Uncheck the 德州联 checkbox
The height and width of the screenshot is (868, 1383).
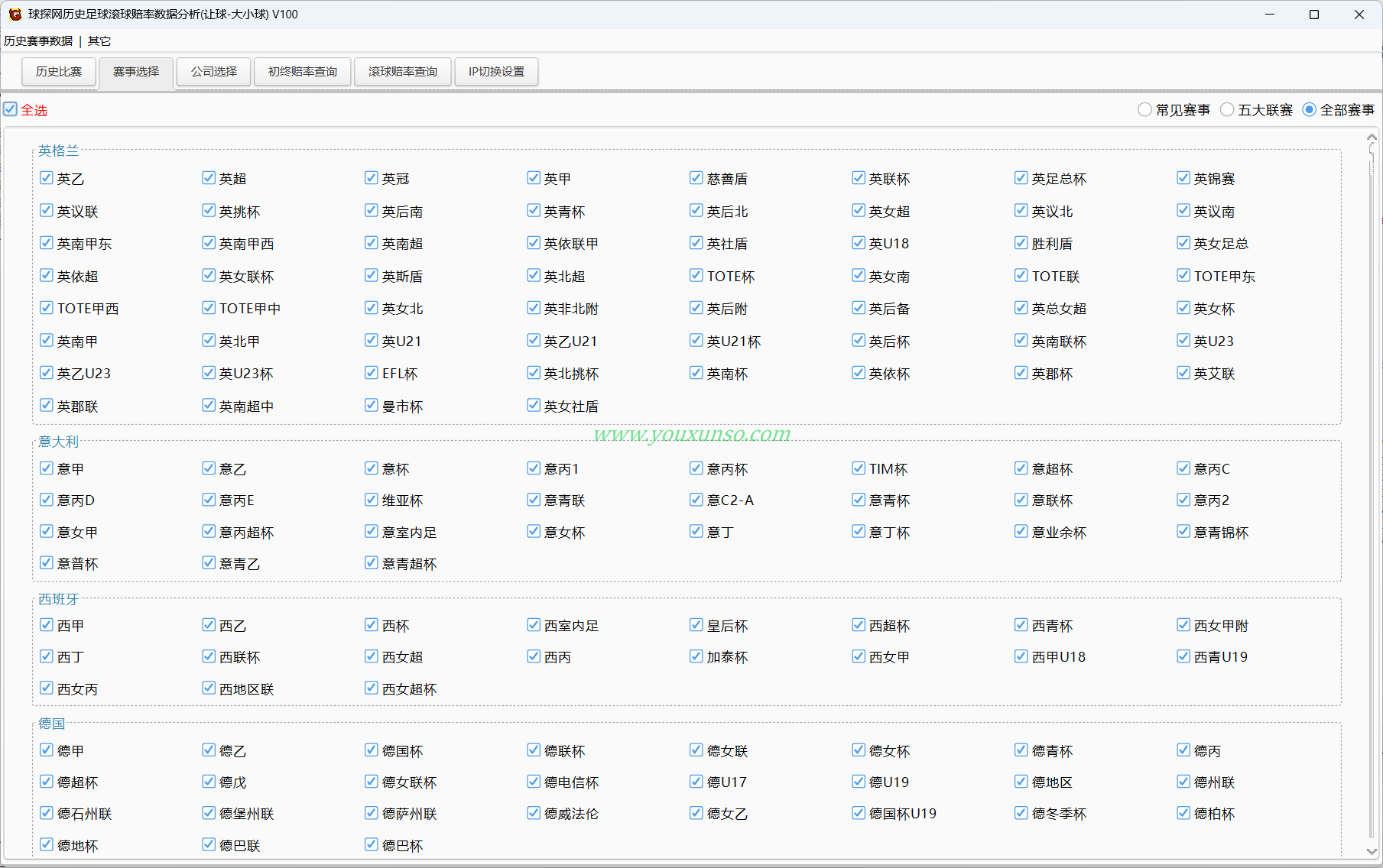click(1183, 782)
